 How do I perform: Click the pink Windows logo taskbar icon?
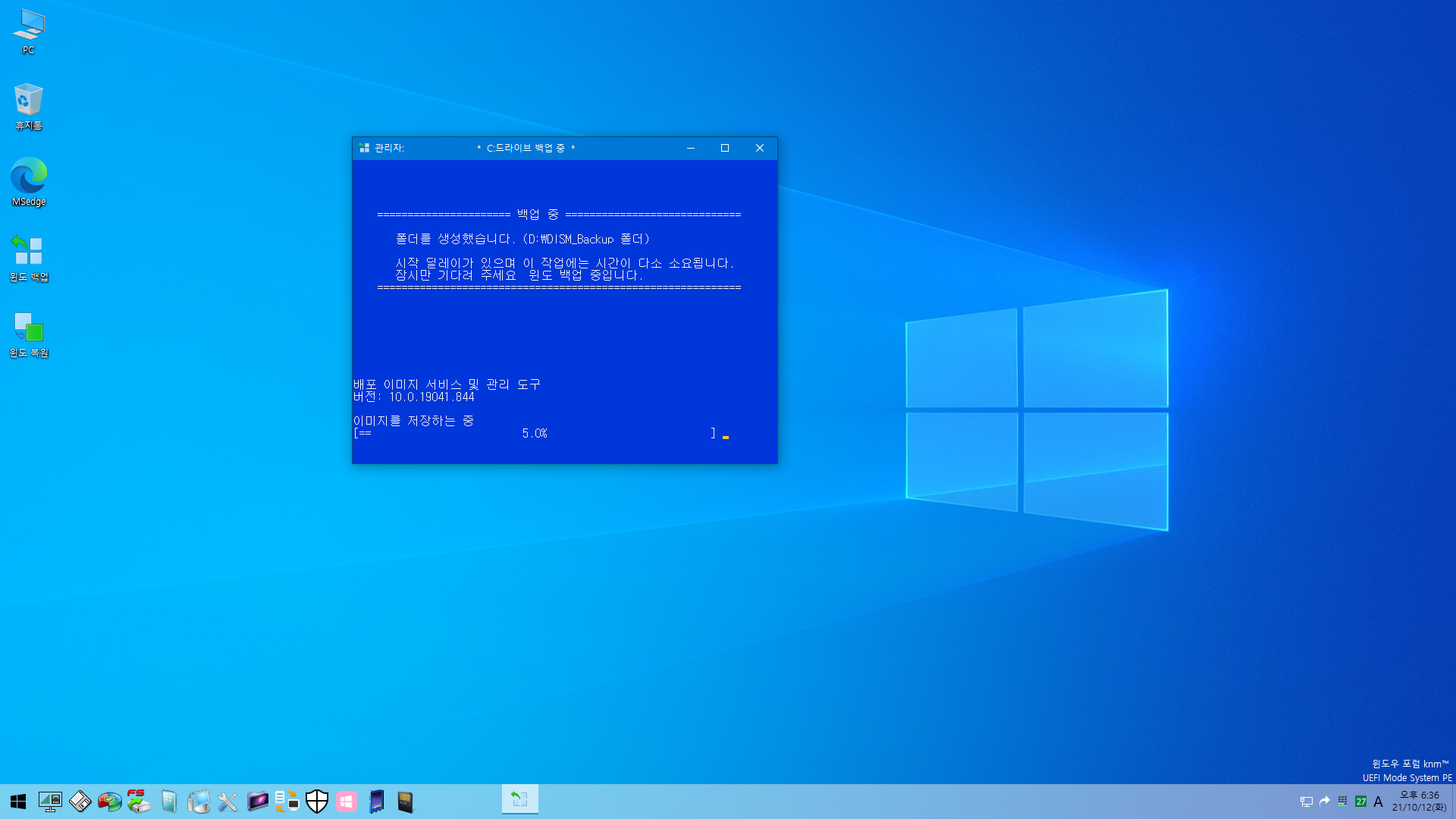coord(347,802)
